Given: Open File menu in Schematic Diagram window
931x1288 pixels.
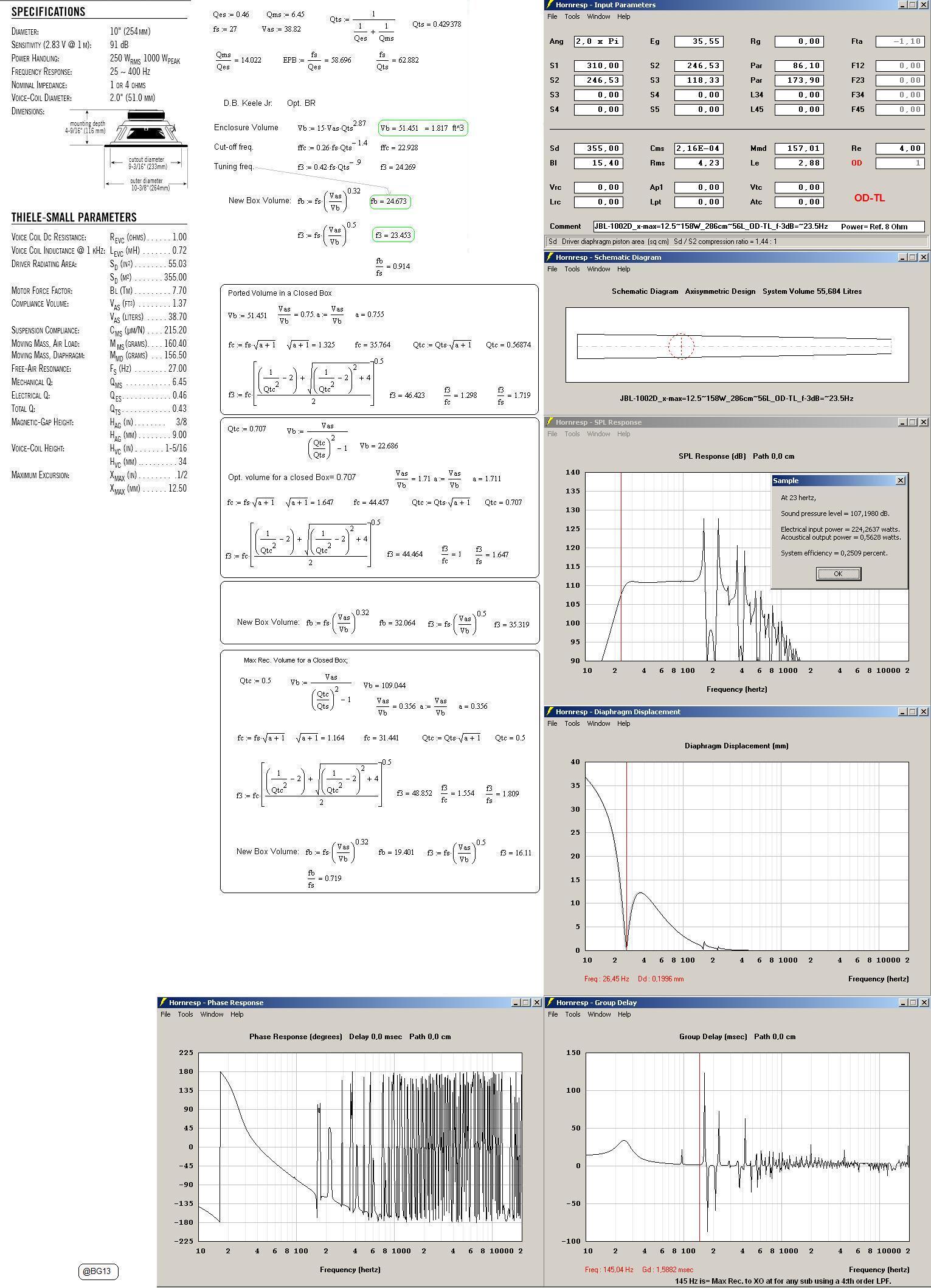Looking at the screenshot, I should point(552,269).
